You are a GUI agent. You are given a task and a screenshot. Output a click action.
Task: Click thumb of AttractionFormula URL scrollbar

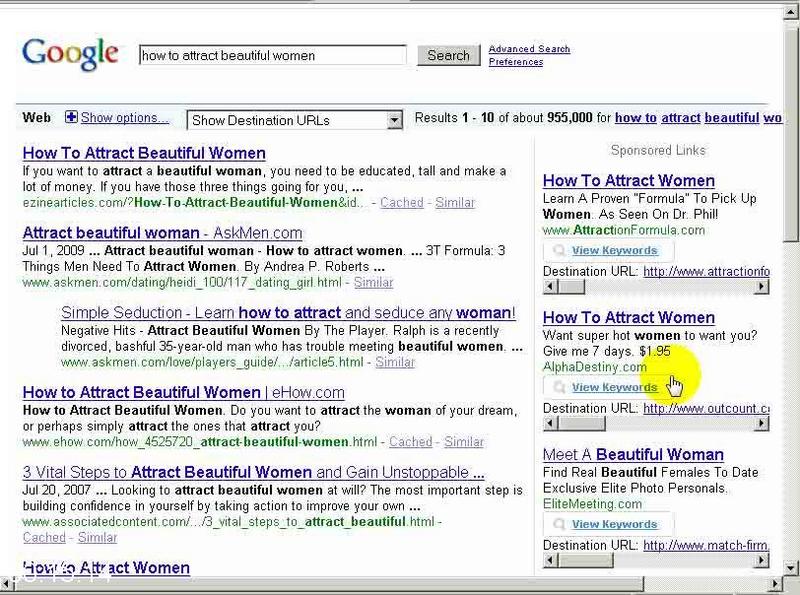pyautogui.click(x=571, y=287)
